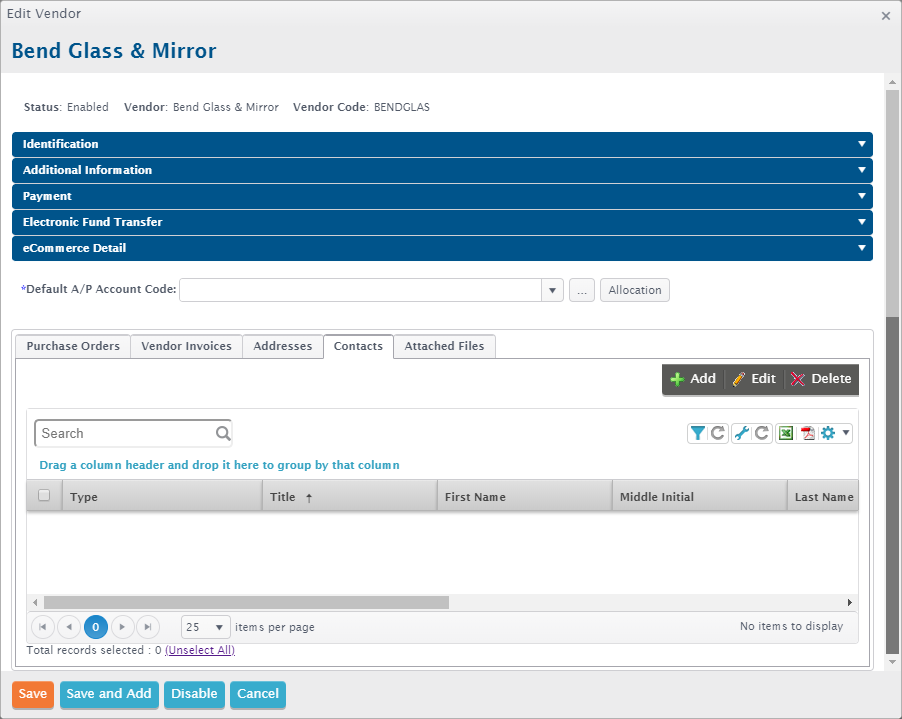Expand the Identification section
Screen dimensions: 902x719
(442, 144)
